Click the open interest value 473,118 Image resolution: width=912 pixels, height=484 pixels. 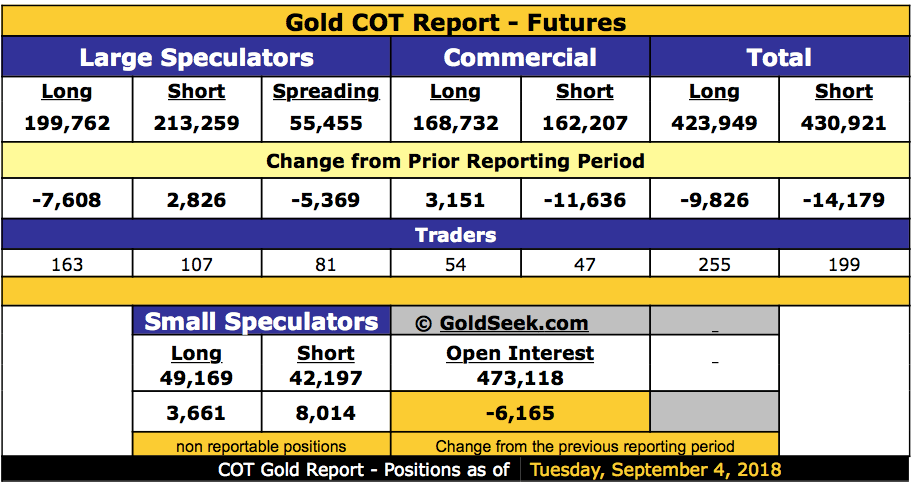(x=520, y=378)
